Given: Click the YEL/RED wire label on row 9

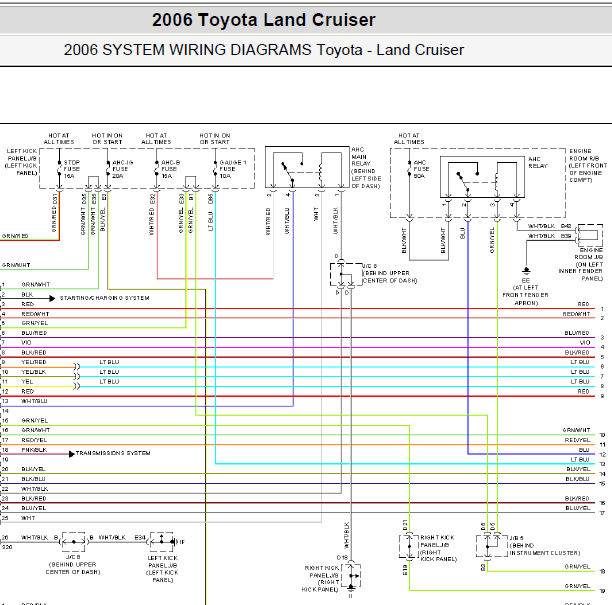Looking at the screenshot, I should pos(34,362).
